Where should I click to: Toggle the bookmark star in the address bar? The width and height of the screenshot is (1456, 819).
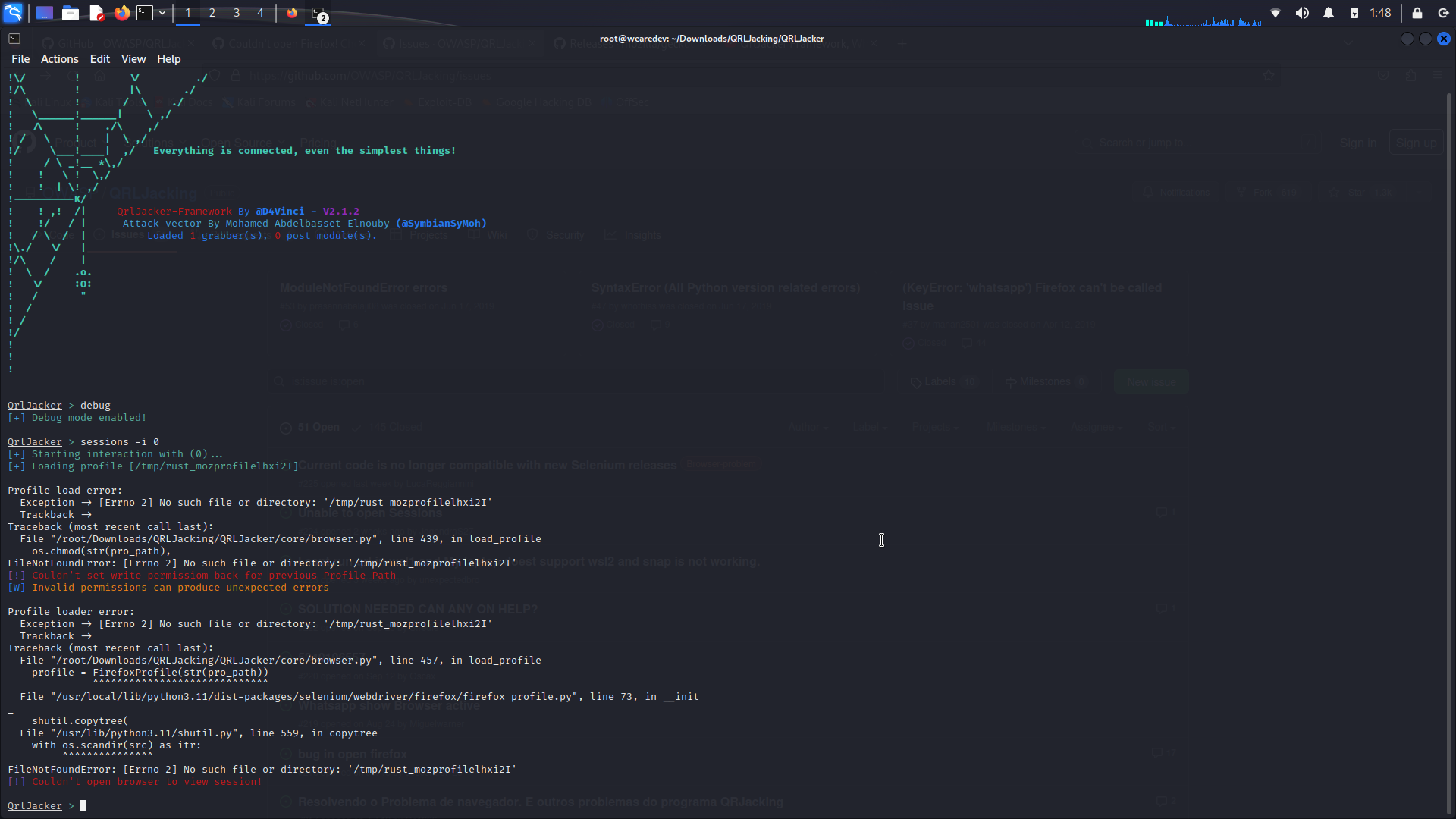coord(1268,75)
